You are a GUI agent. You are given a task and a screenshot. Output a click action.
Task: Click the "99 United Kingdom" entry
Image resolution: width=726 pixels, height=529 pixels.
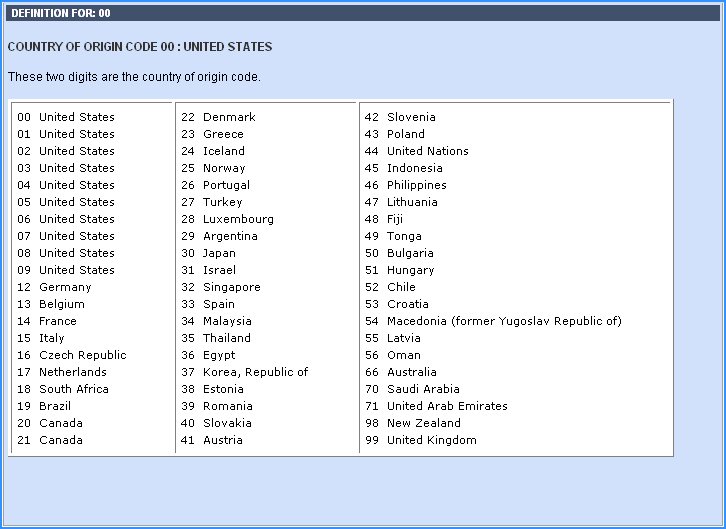click(x=421, y=440)
